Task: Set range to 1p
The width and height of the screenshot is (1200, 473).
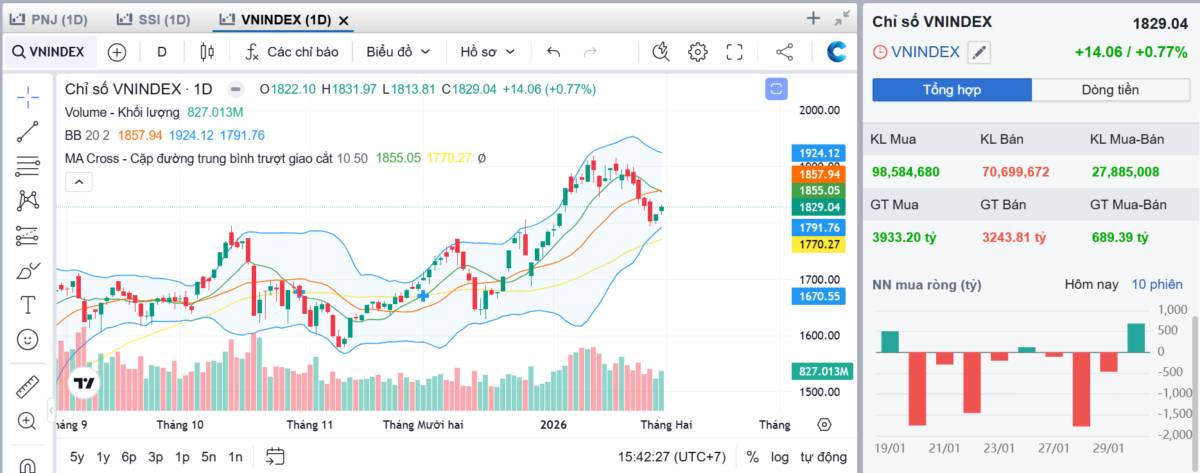Action: point(182,457)
